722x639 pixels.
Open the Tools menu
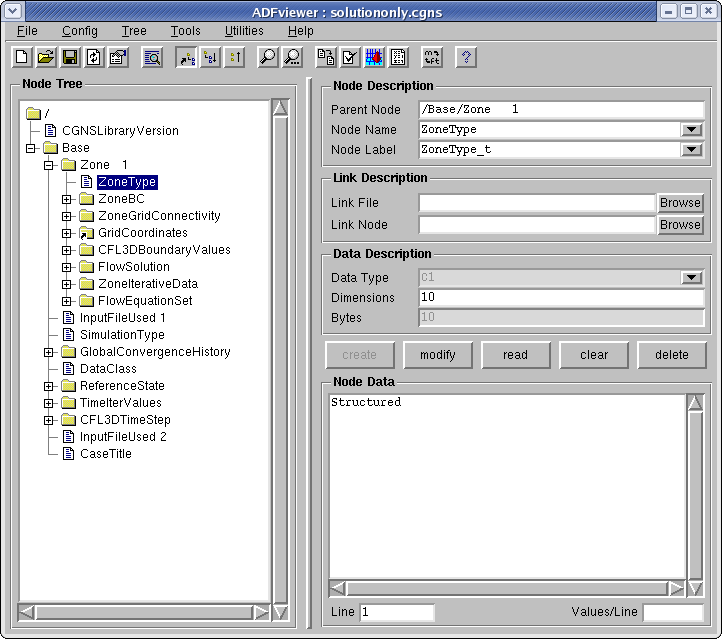(x=186, y=31)
